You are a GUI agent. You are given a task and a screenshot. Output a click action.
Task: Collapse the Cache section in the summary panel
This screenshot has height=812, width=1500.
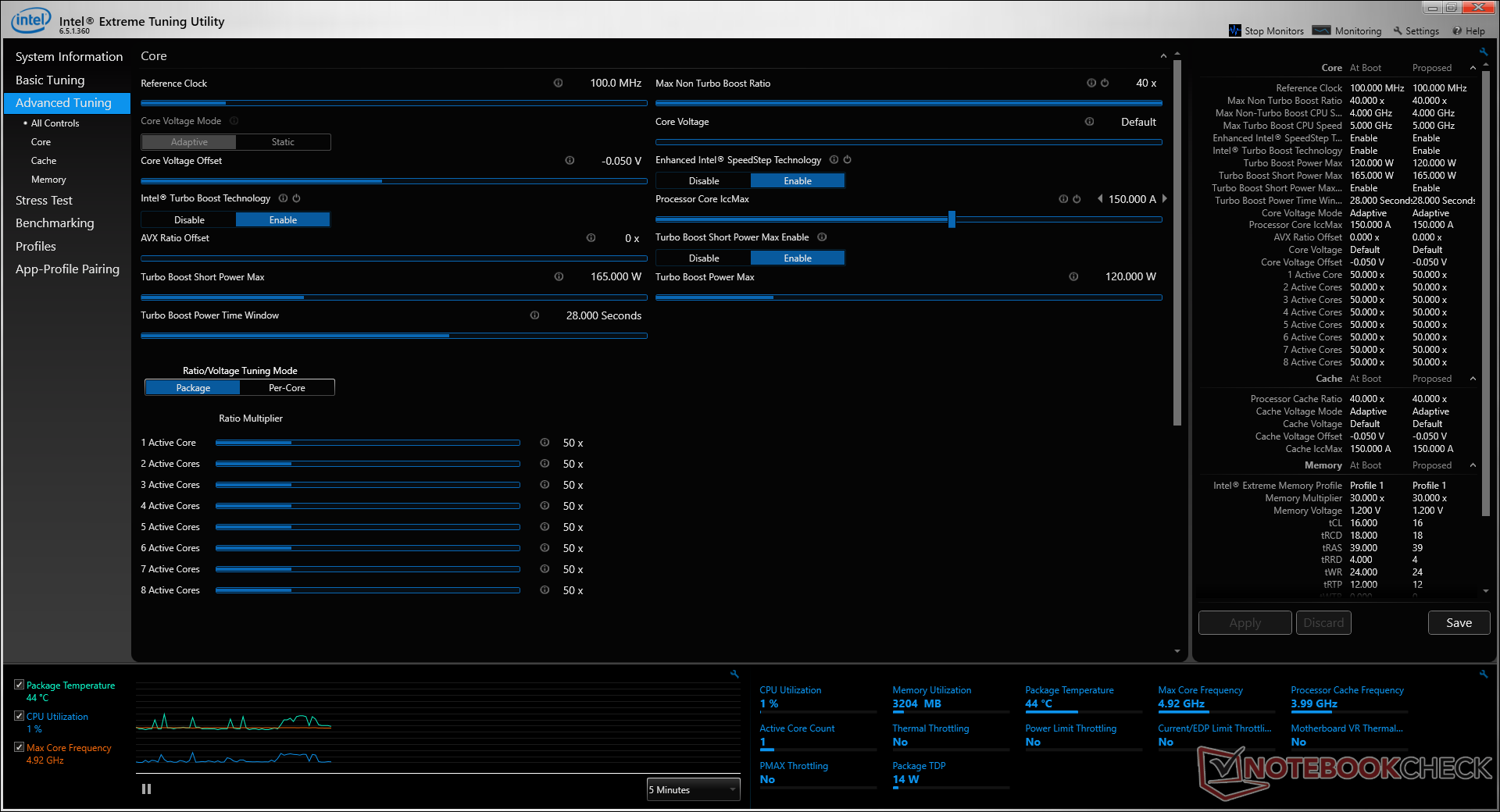click(1473, 379)
